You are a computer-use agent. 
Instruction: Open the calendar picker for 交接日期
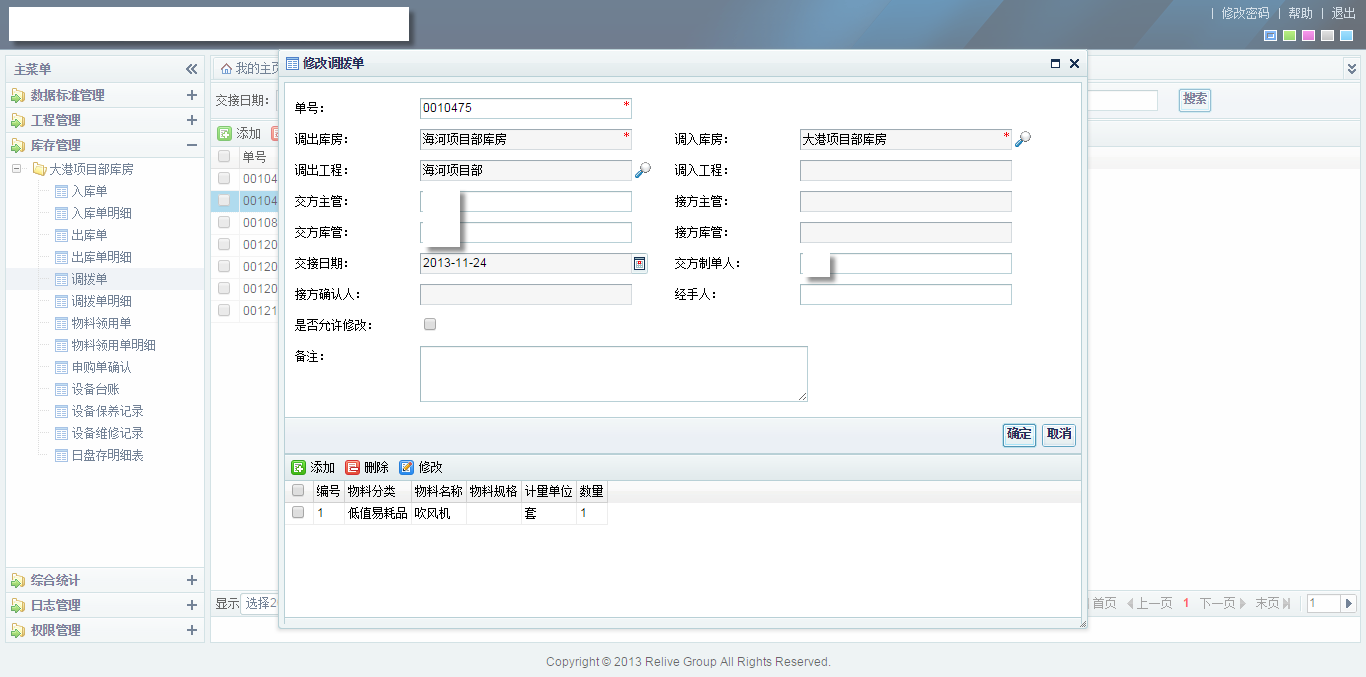point(640,264)
